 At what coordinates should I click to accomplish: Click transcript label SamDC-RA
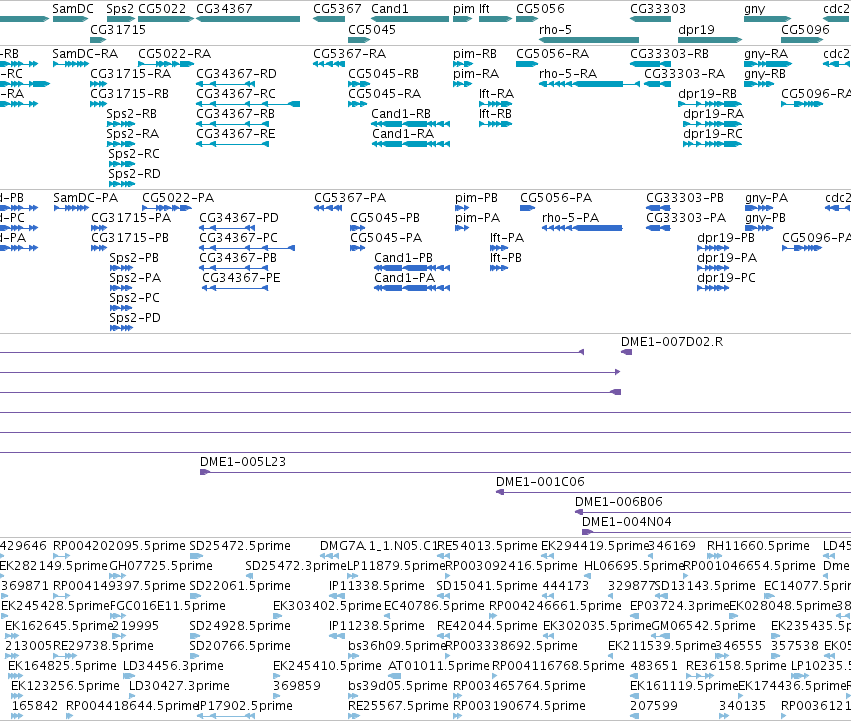[x=85, y=54]
